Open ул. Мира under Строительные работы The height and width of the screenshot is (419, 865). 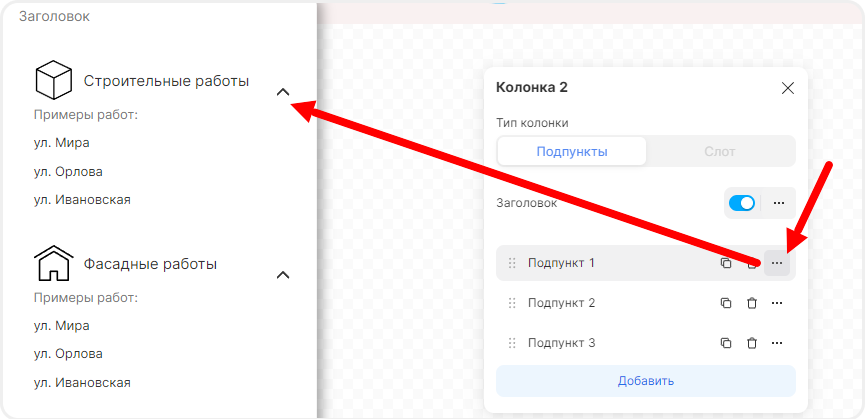[x=61, y=143]
